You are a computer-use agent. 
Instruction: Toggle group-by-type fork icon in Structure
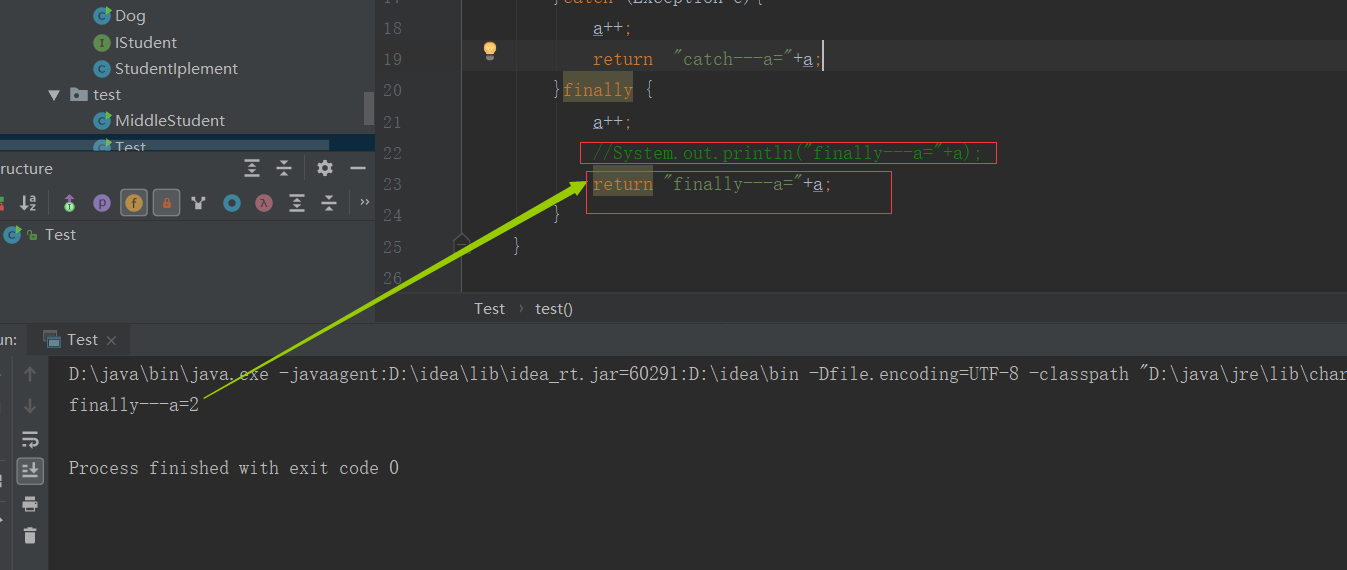[x=199, y=203]
